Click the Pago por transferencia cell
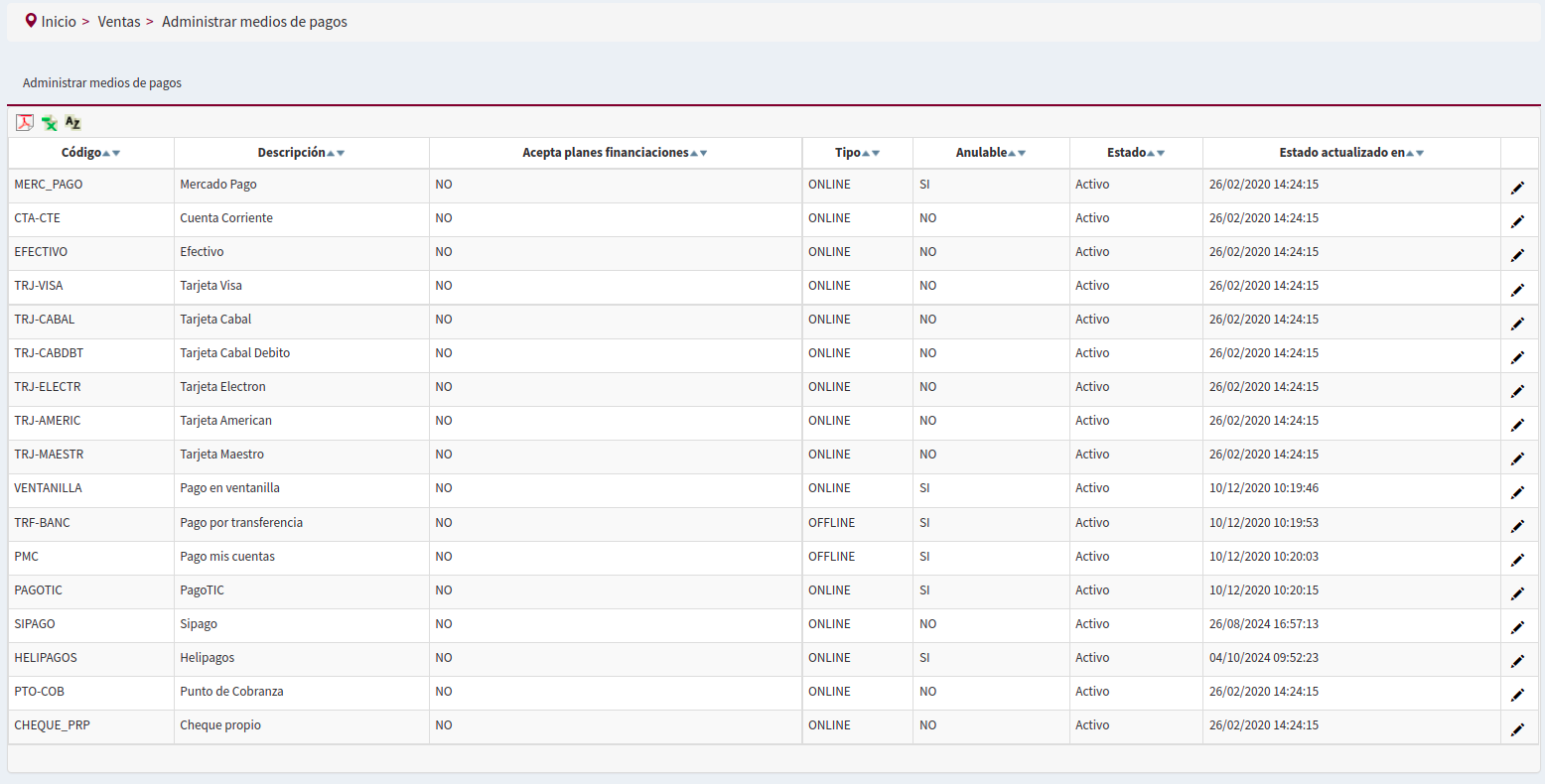The height and width of the screenshot is (784, 1545). point(302,523)
